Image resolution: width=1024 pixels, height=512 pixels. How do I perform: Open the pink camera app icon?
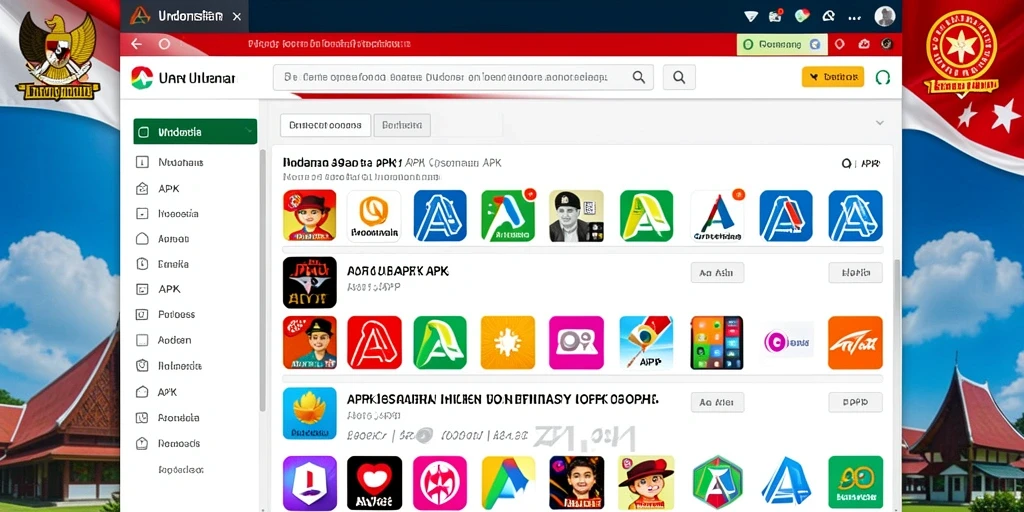coord(576,343)
